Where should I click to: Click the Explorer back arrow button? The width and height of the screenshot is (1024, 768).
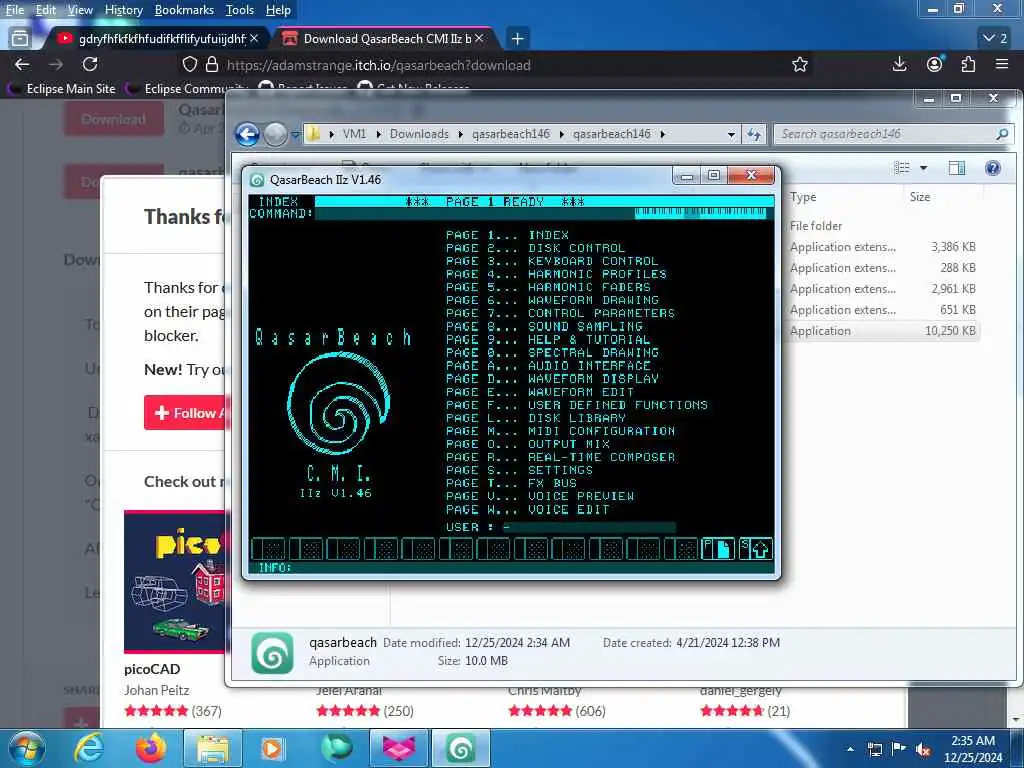[248, 135]
